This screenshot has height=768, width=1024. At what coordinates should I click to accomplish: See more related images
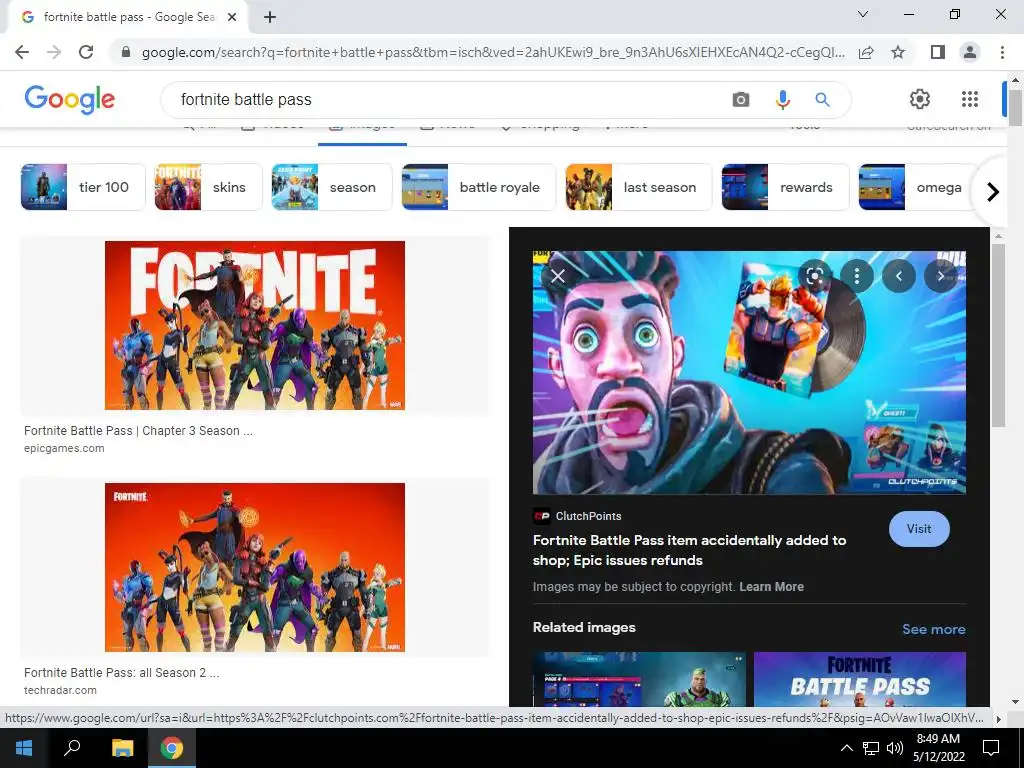point(933,629)
